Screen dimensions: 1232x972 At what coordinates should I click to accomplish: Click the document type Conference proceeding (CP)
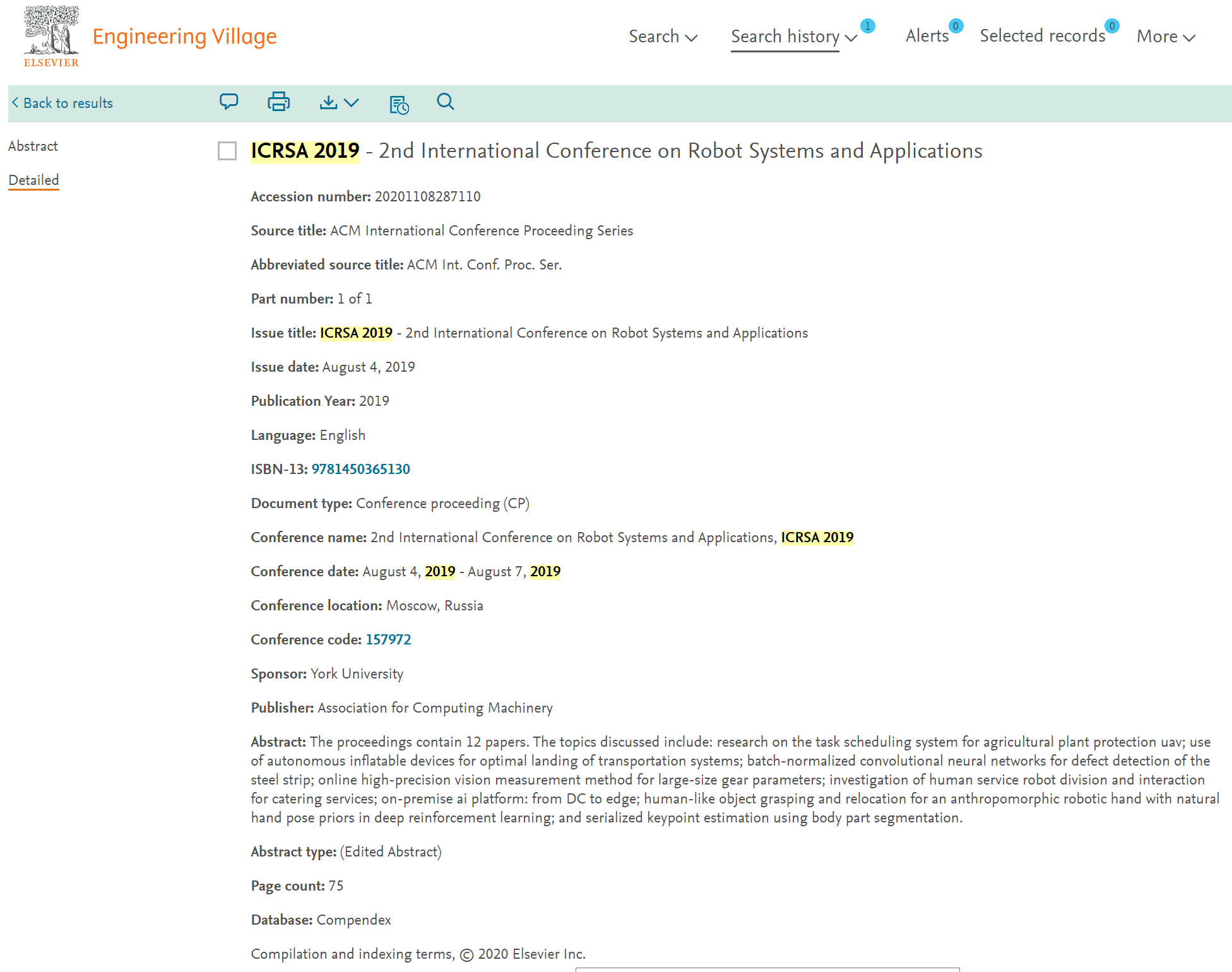[x=443, y=503]
